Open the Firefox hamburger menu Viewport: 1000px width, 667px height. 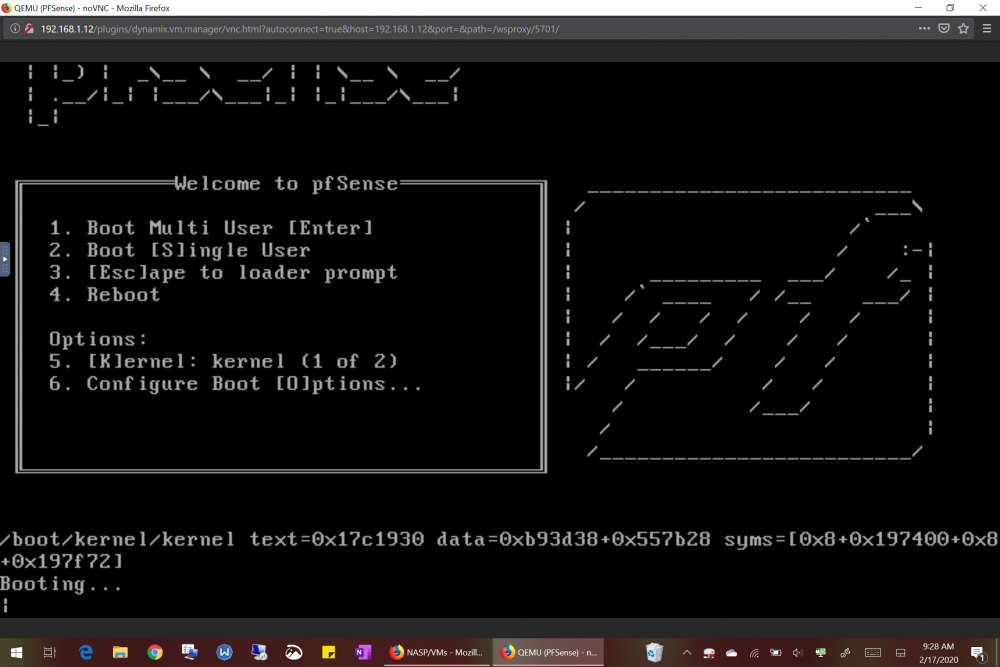[987, 29]
